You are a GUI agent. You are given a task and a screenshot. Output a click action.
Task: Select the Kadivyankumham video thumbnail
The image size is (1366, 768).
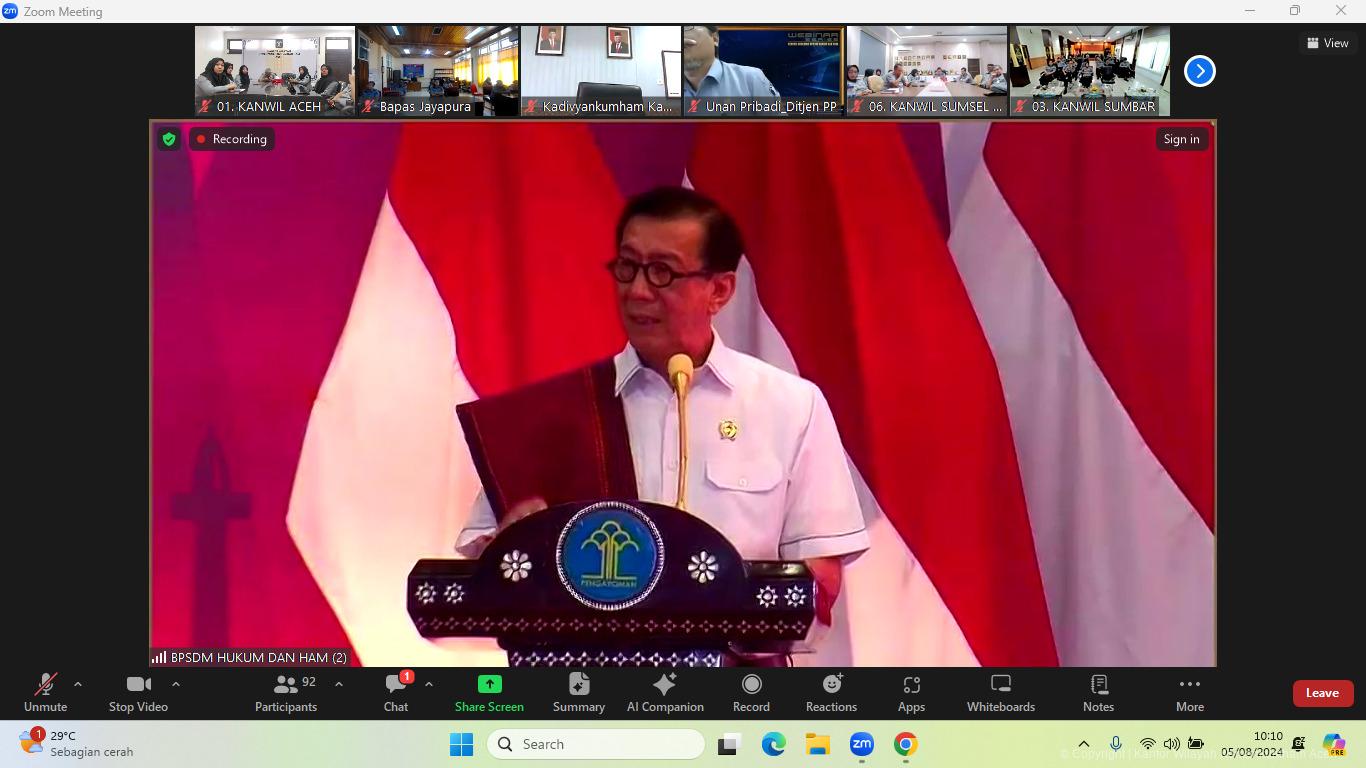(601, 71)
